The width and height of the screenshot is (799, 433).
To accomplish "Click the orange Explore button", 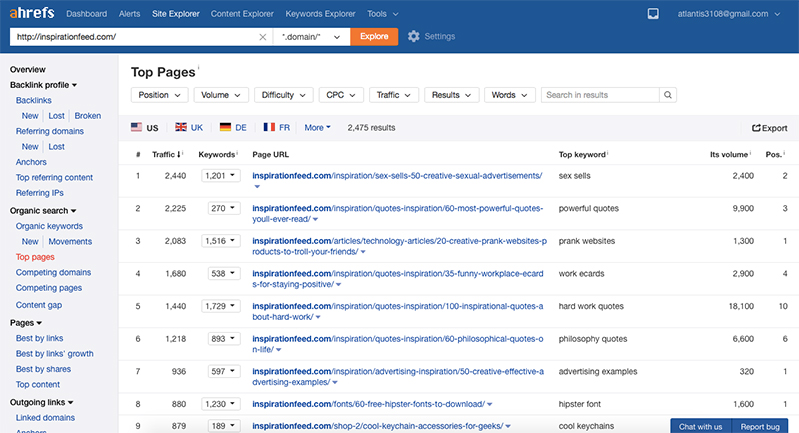I will 374,37.
